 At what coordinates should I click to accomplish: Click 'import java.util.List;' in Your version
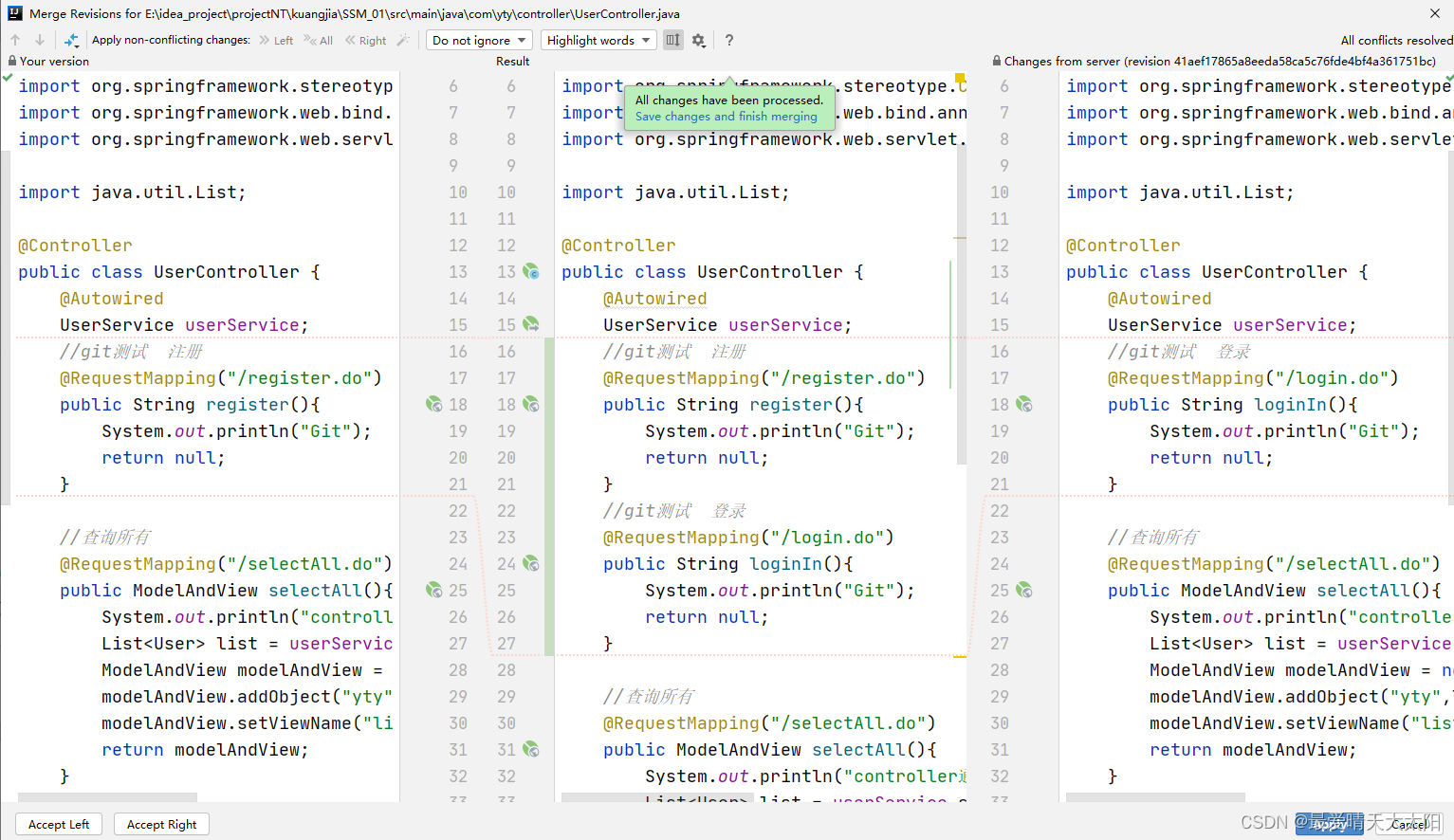(x=132, y=192)
